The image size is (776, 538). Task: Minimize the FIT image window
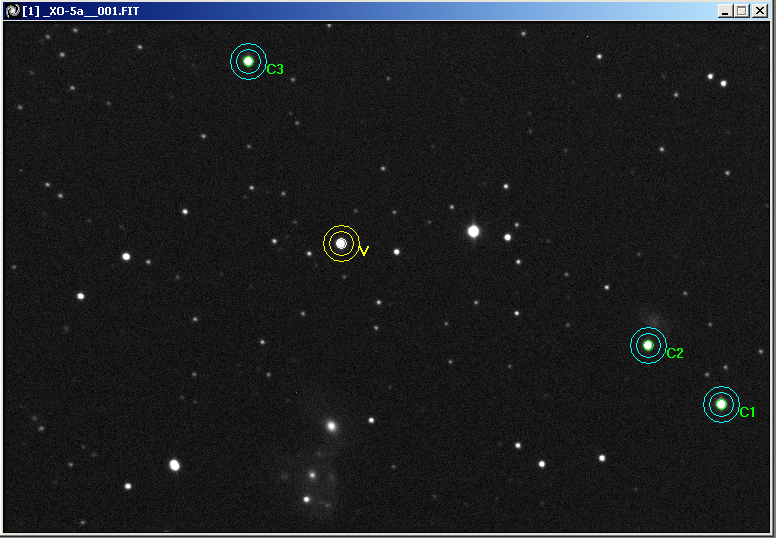[x=725, y=10]
